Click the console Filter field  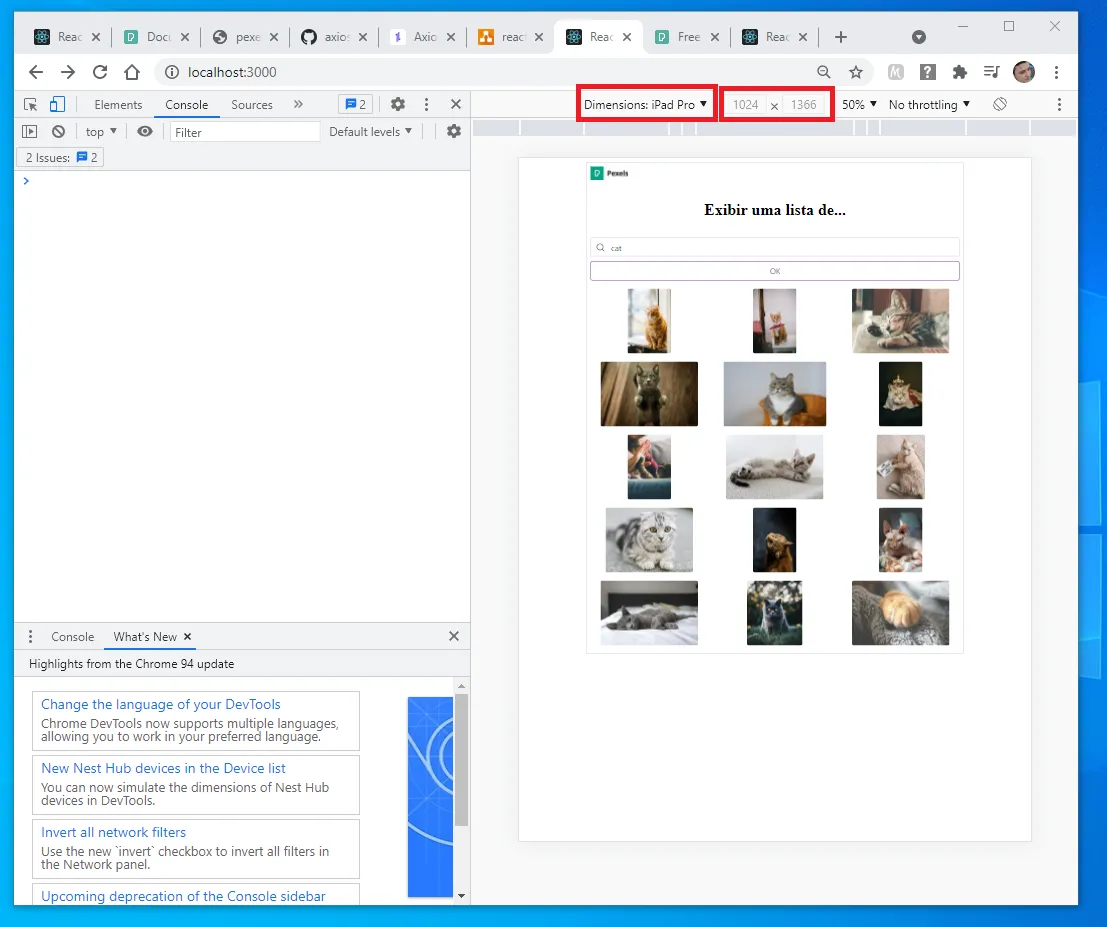(244, 132)
